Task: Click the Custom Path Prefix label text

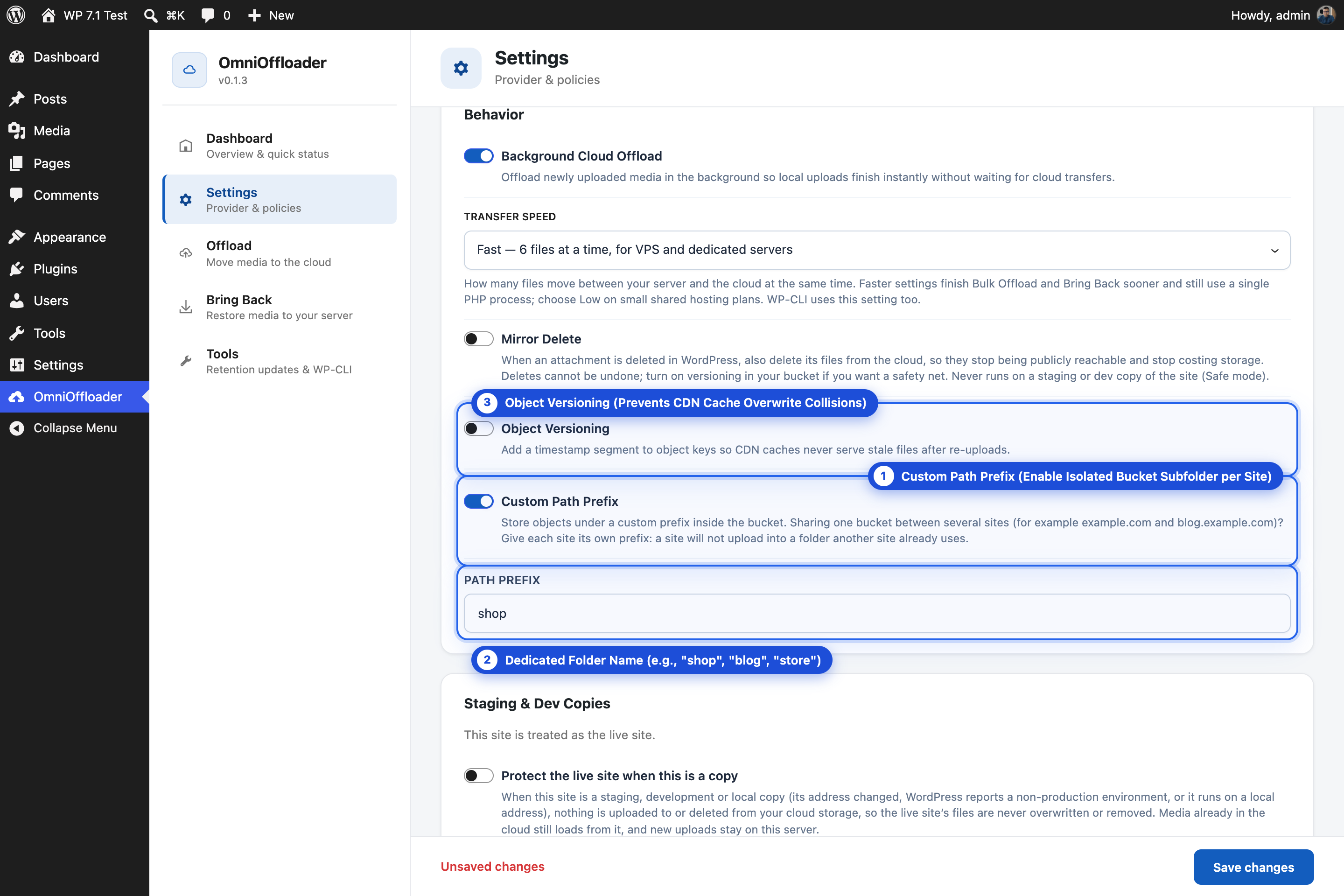Action: pos(560,501)
